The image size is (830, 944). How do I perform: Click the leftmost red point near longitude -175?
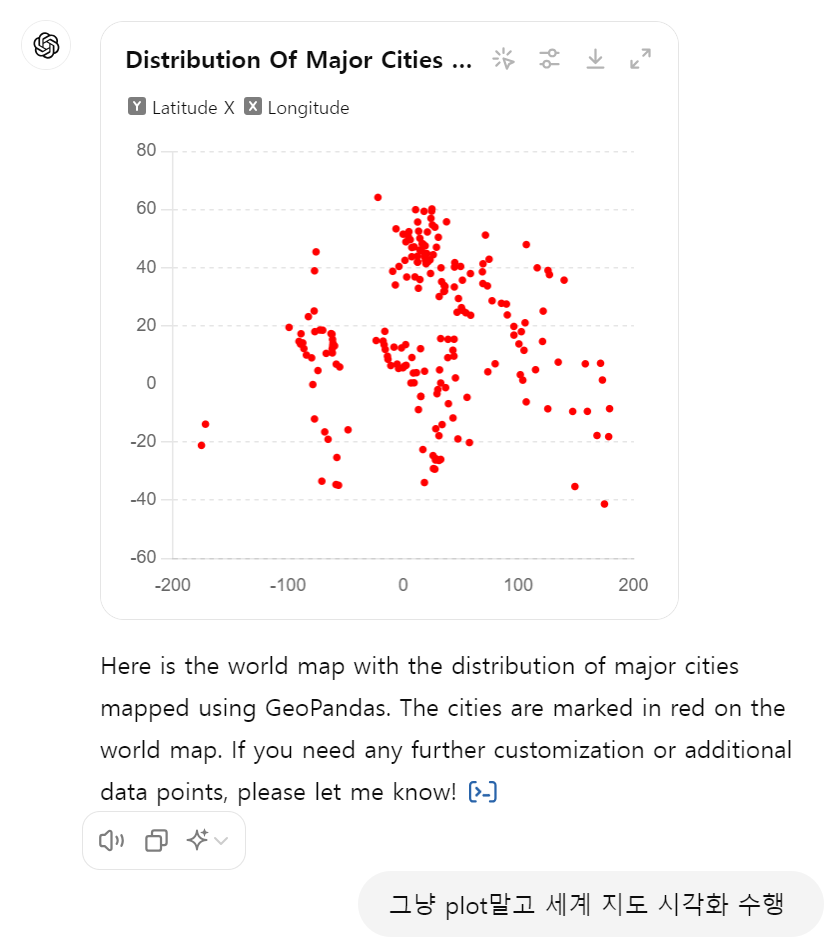tap(201, 445)
